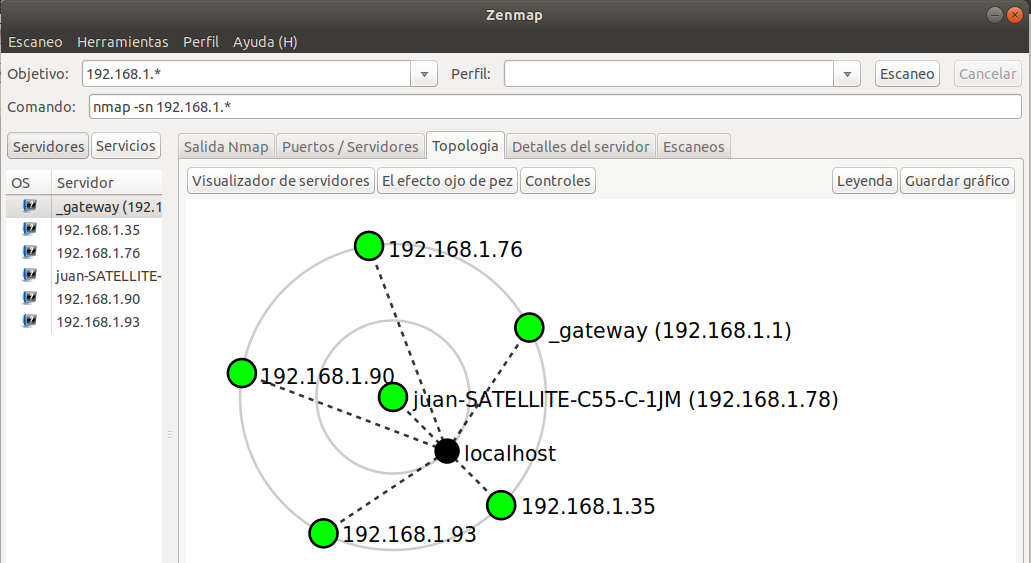Viewport: 1031px width, 563px height.
Task: Click the OS icon beside _gateway host
Action: [30, 207]
